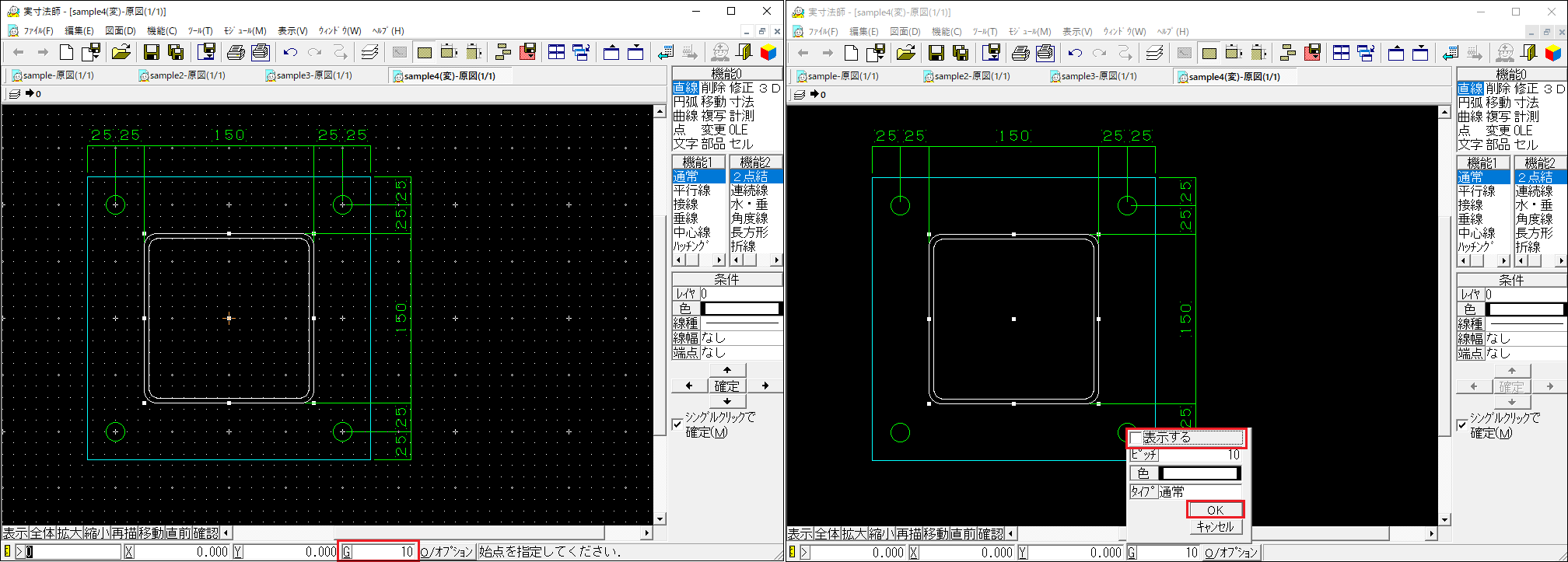Switch to sample-原図(1/1) tab in right window
The width and height of the screenshot is (1568, 562).
(836, 76)
